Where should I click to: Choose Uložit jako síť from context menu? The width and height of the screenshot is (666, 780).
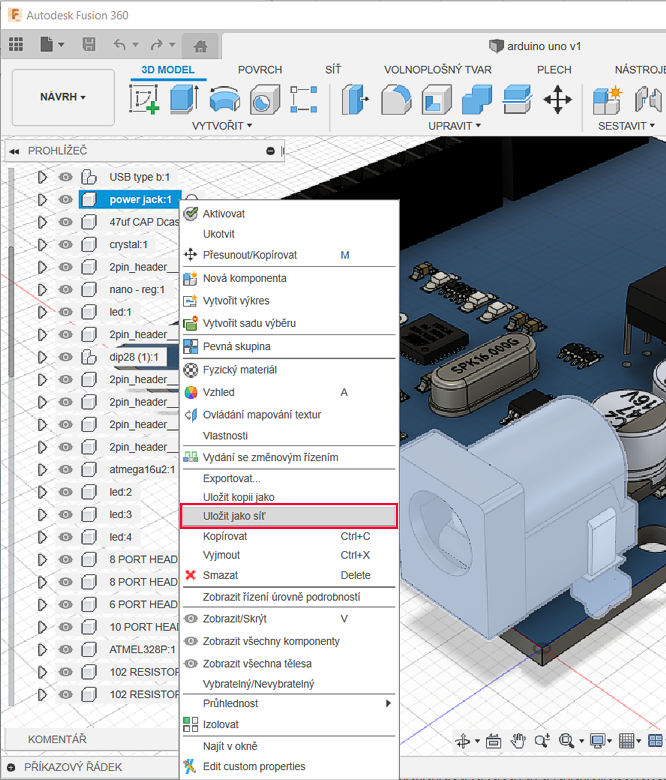coord(288,516)
